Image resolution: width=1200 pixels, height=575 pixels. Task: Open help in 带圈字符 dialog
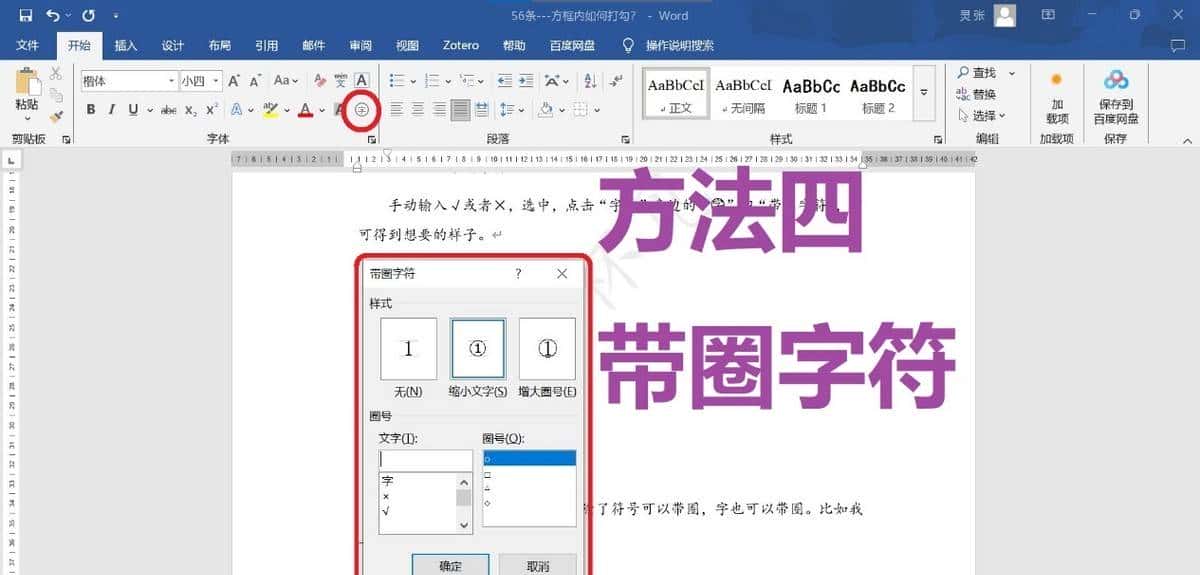click(x=518, y=273)
